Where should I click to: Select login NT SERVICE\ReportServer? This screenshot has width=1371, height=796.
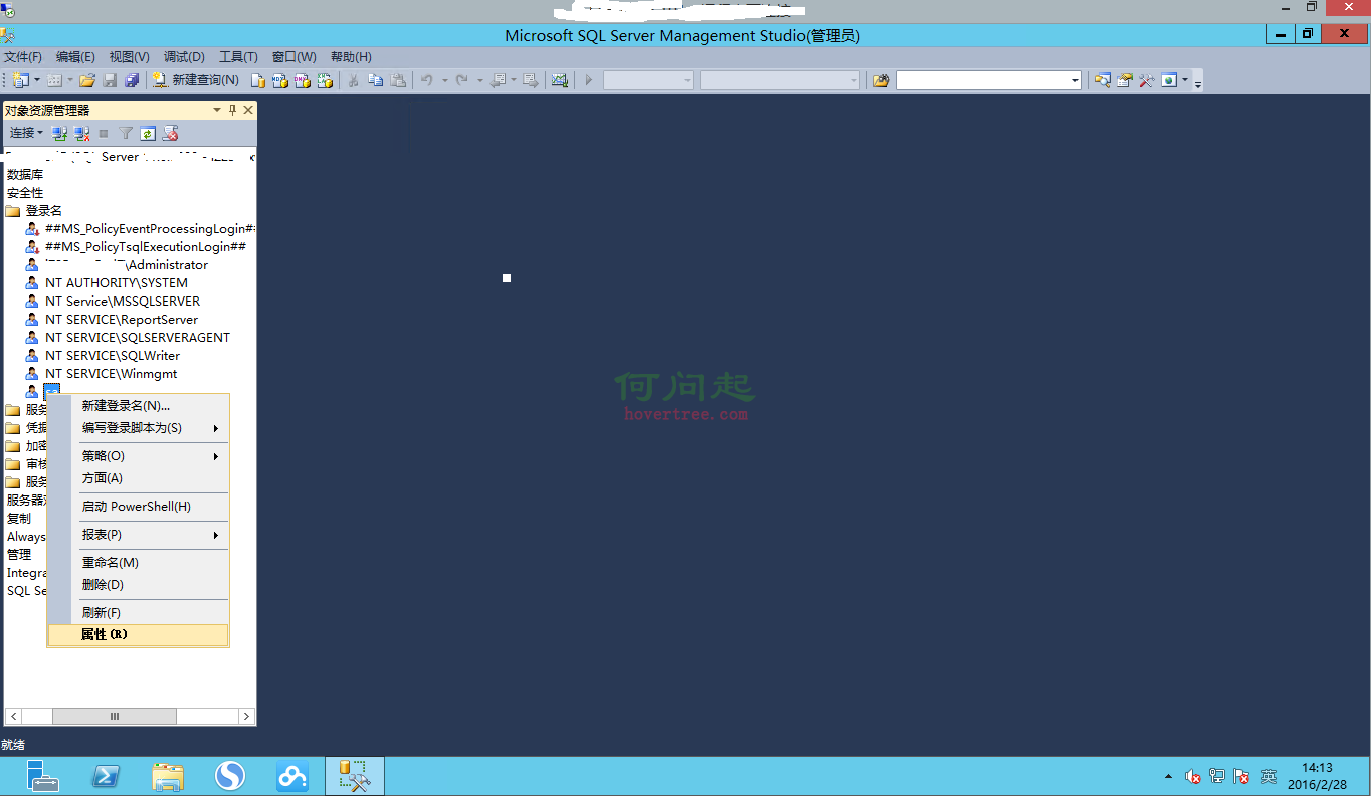click(x=121, y=320)
